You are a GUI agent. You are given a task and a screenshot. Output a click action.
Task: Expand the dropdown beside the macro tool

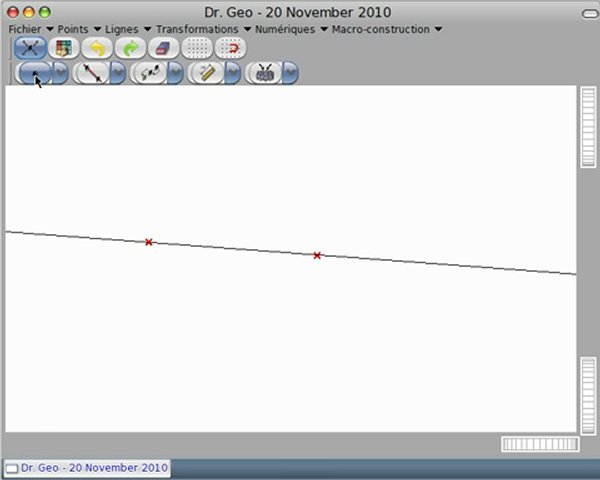[290, 73]
